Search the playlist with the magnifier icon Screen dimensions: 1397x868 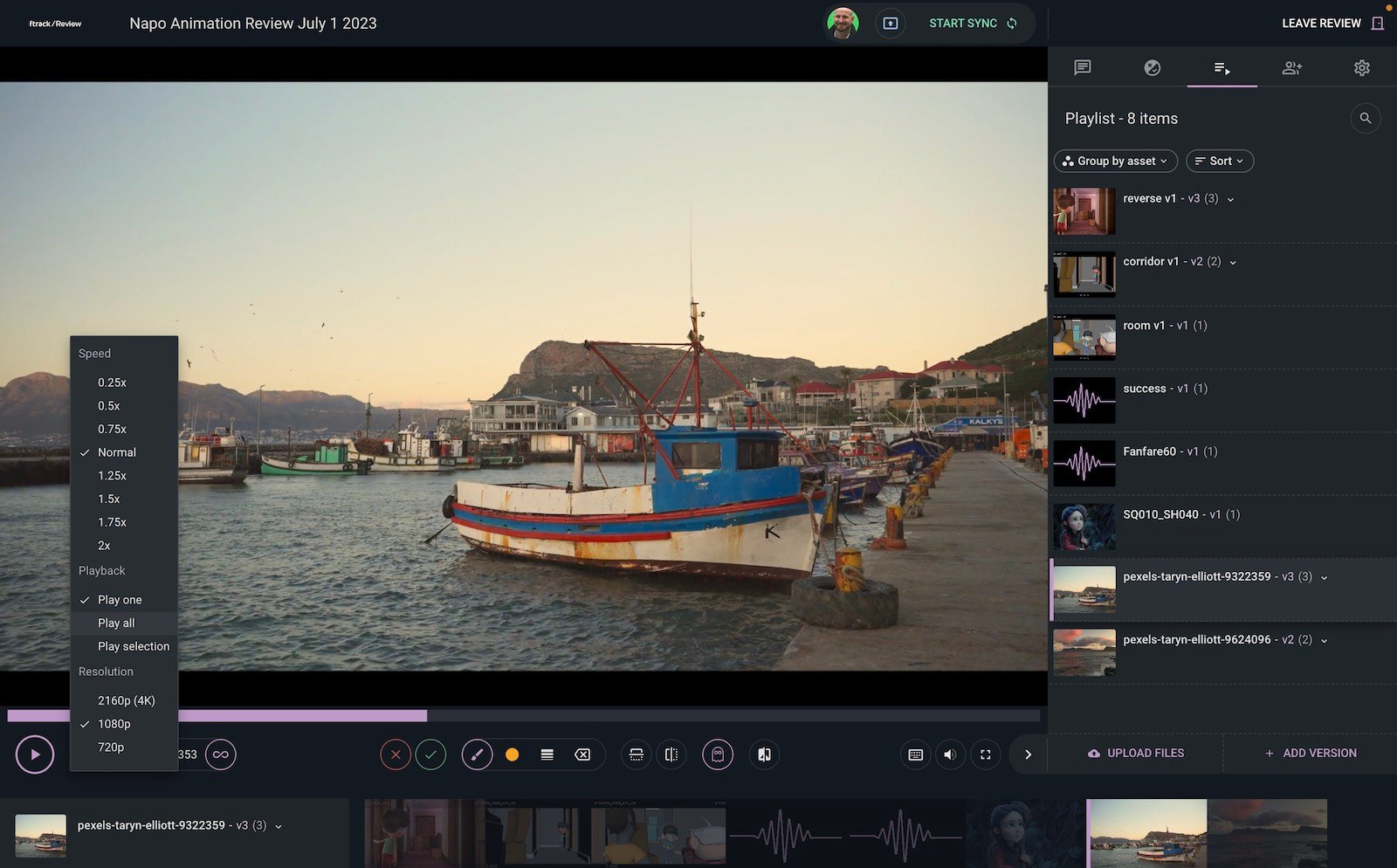coord(1366,118)
